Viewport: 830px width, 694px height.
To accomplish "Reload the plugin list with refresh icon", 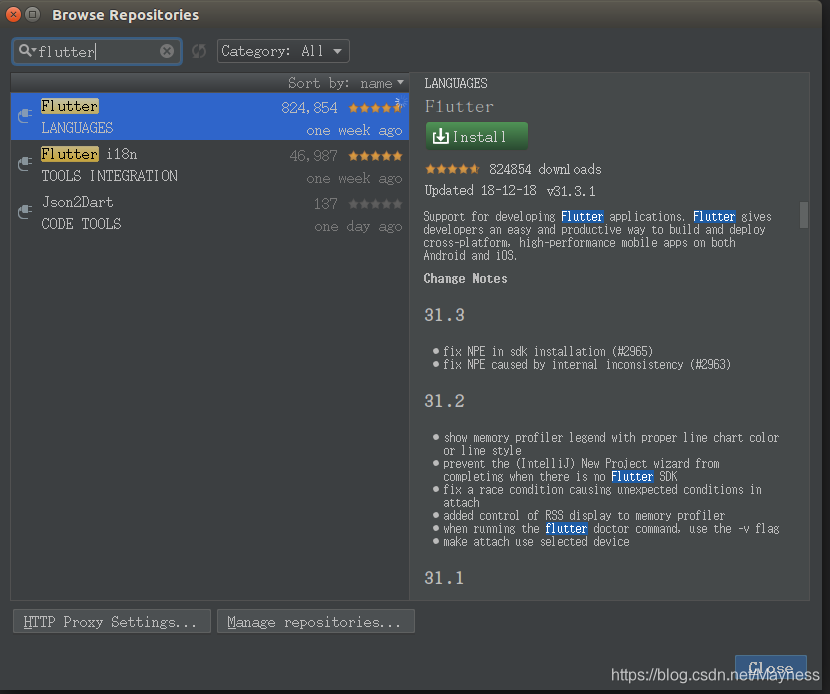I will [x=199, y=51].
